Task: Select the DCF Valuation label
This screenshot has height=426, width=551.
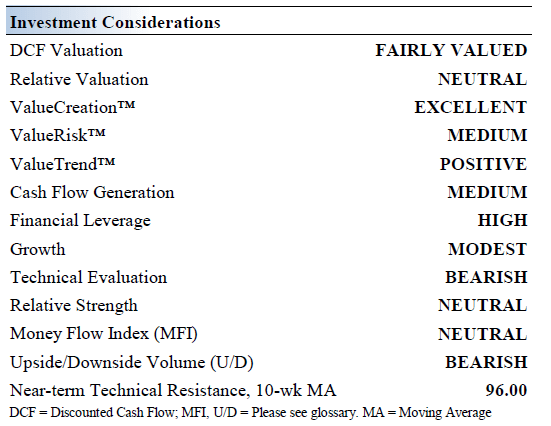Action: pos(66,50)
